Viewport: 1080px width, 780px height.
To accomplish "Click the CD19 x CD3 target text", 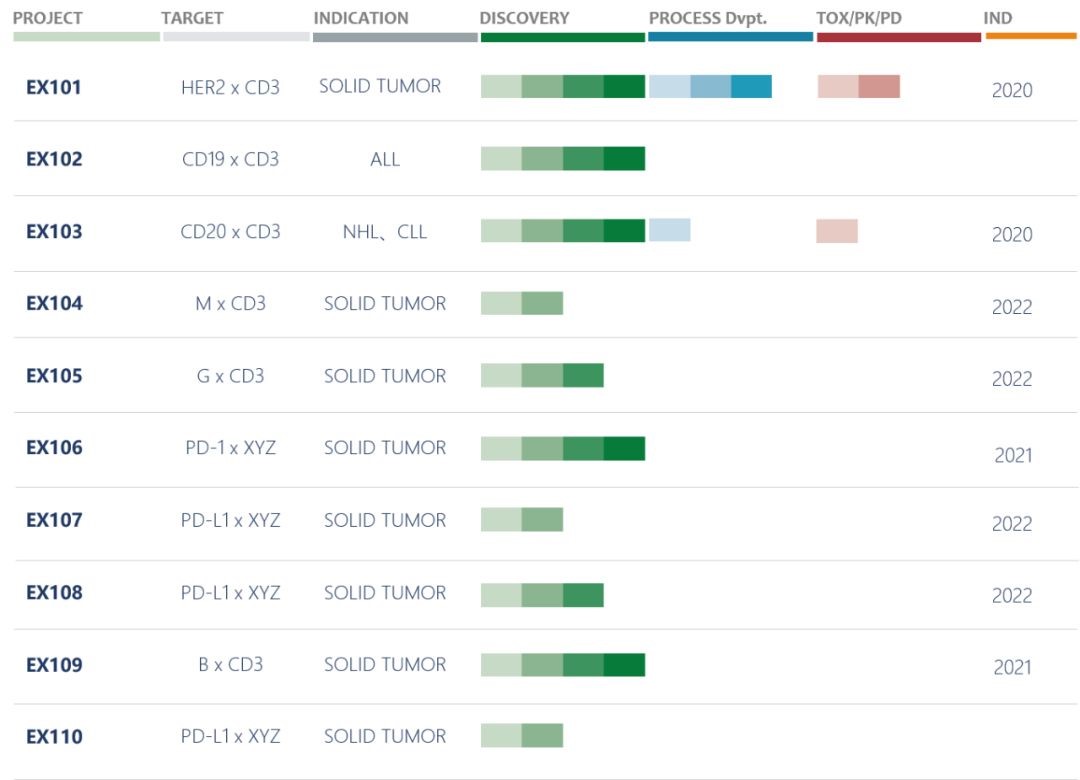I will pos(230,159).
